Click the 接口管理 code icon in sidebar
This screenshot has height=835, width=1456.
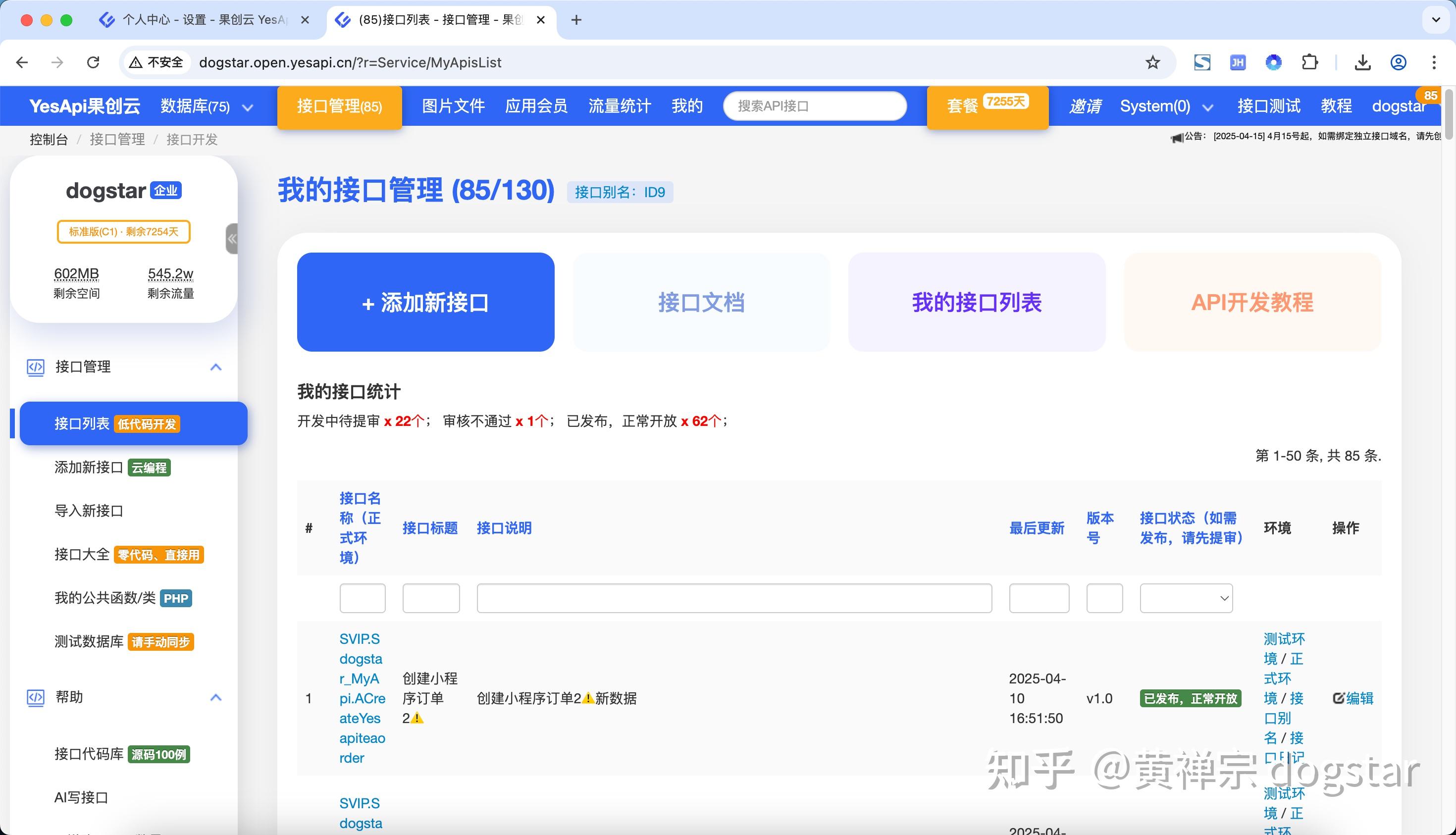click(x=35, y=367)
